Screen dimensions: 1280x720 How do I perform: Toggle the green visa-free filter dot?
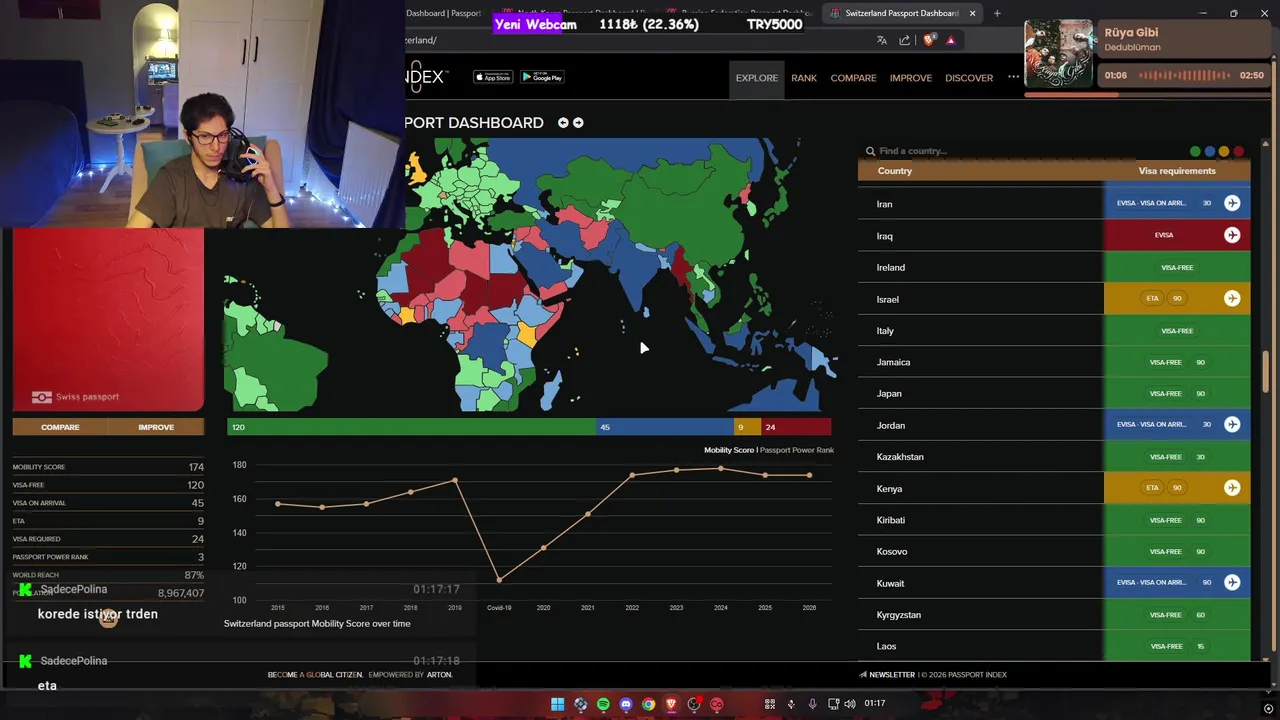(1195, 152)
